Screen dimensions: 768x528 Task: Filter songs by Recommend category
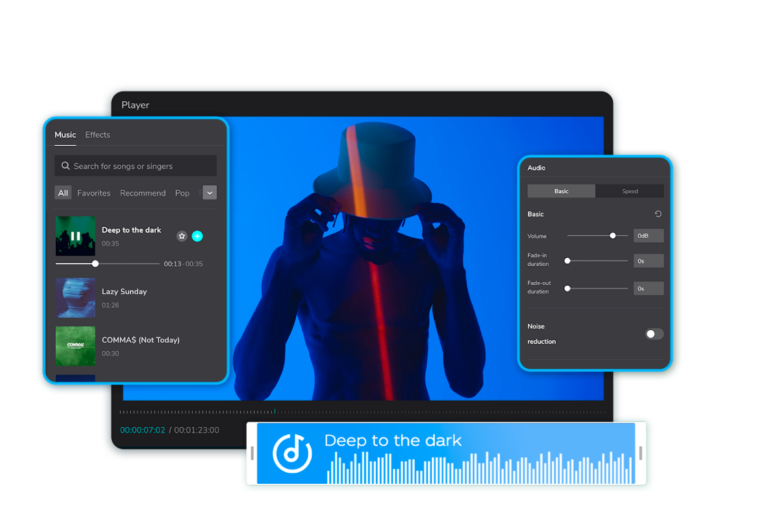pos(143,193)
